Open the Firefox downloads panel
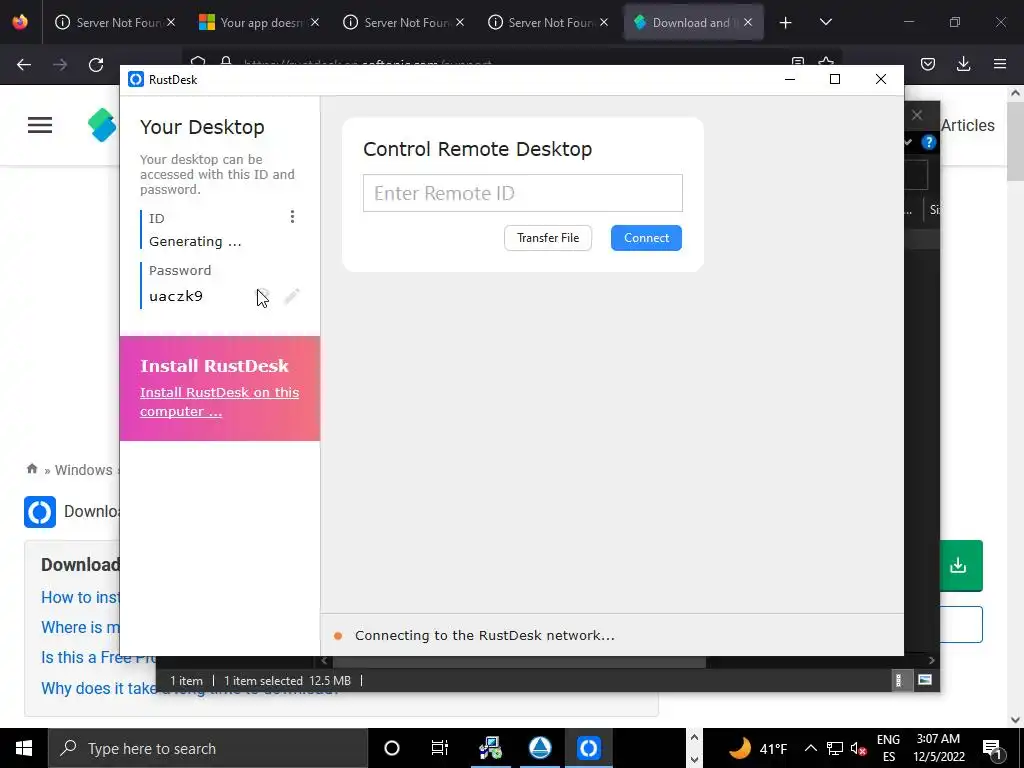 click(963, 64)
